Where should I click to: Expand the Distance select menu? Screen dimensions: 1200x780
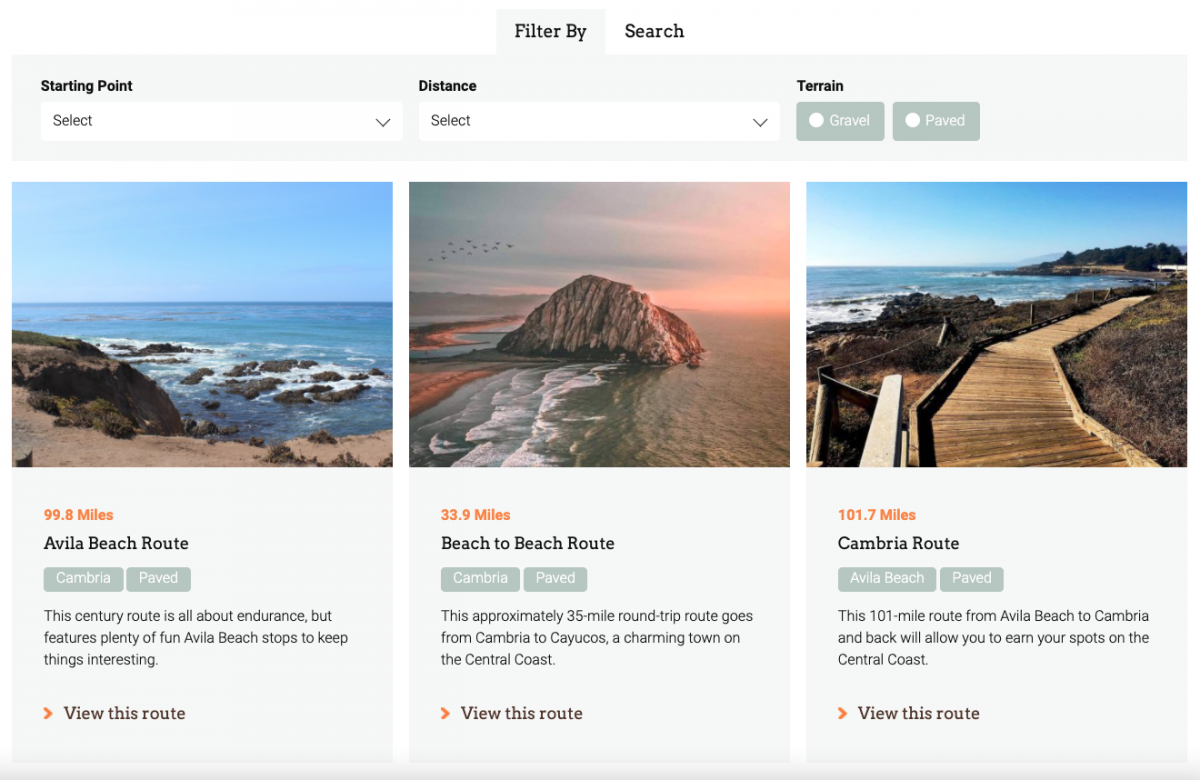598,121
